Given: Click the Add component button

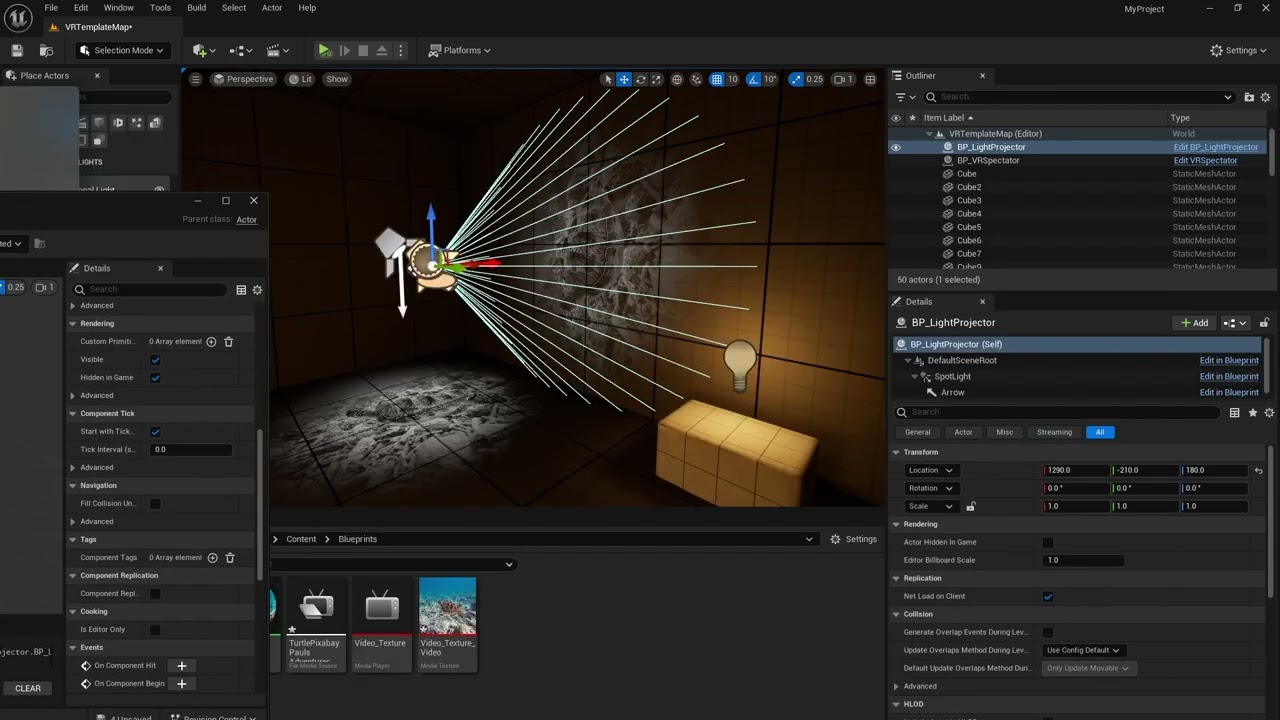Looking at the screenshot, I should pos(1194,323).
